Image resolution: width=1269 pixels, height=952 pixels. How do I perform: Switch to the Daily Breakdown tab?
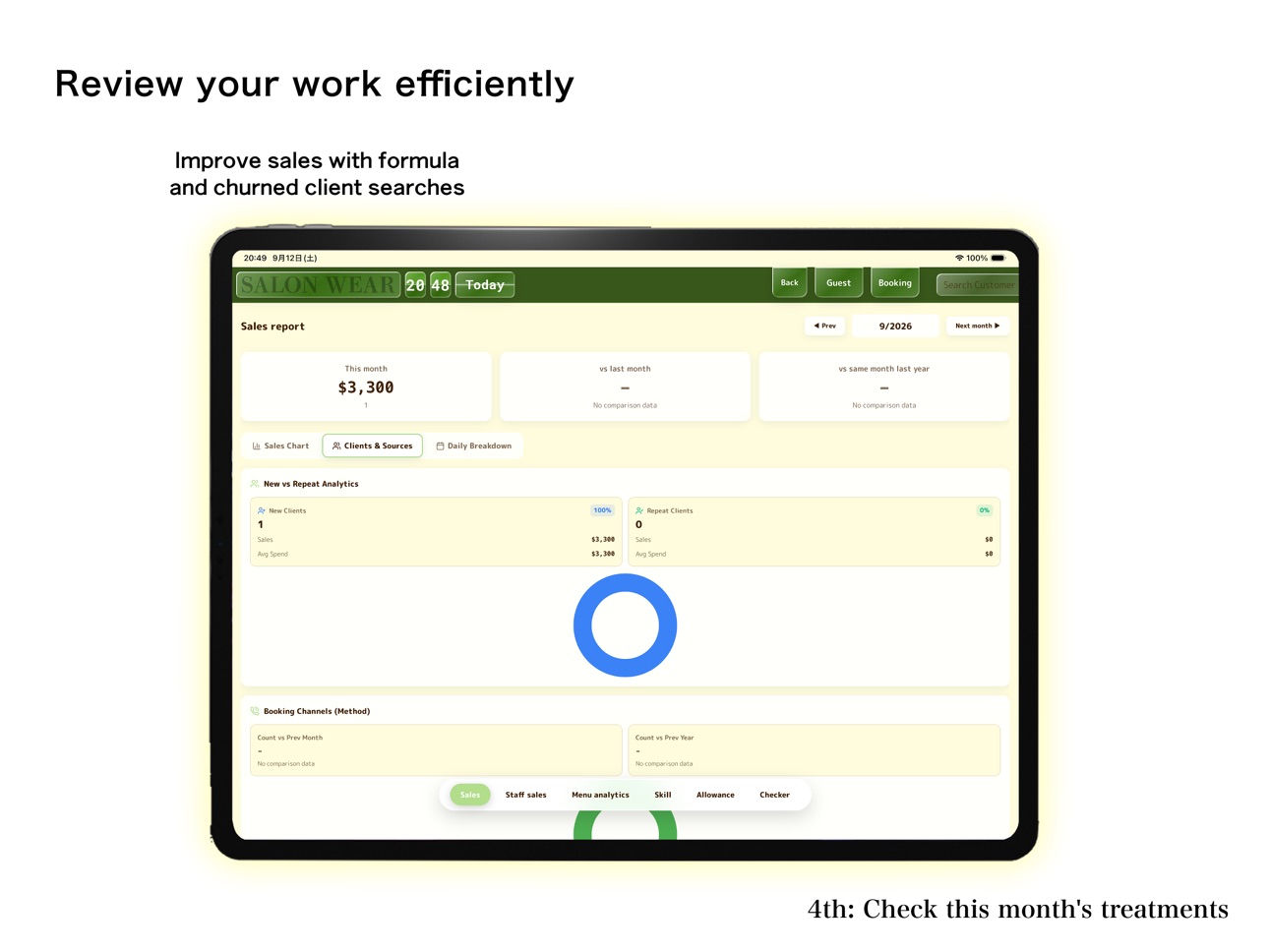click(x=474, y=446)
